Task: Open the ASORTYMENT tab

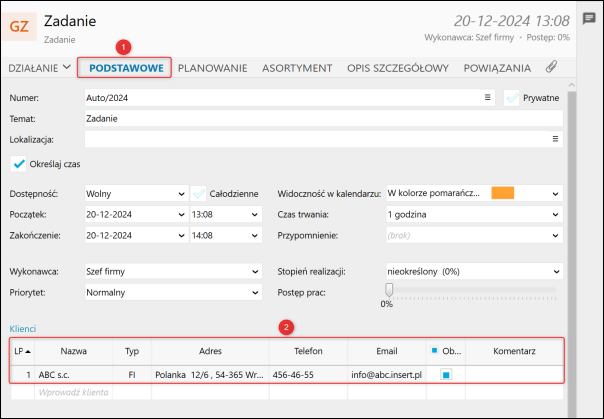Action: (x=297, y=68)
